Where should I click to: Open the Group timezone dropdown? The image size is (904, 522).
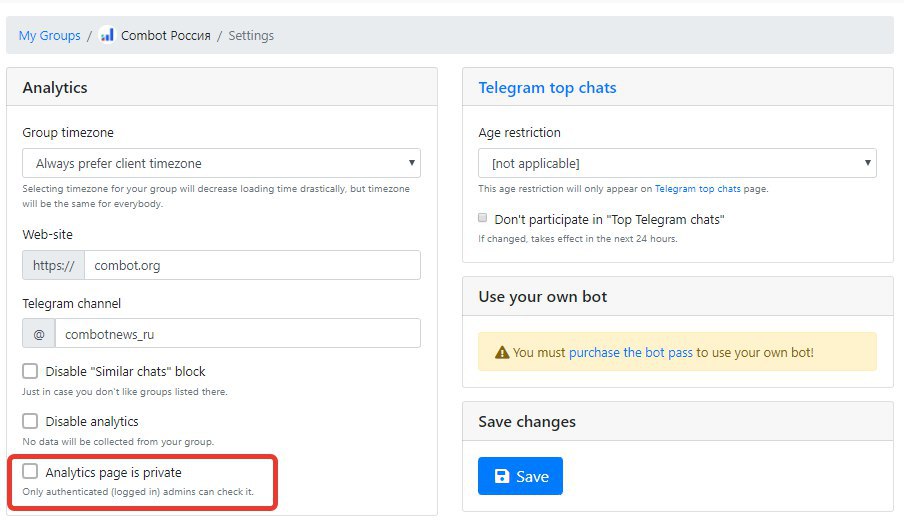click(221, 163)
